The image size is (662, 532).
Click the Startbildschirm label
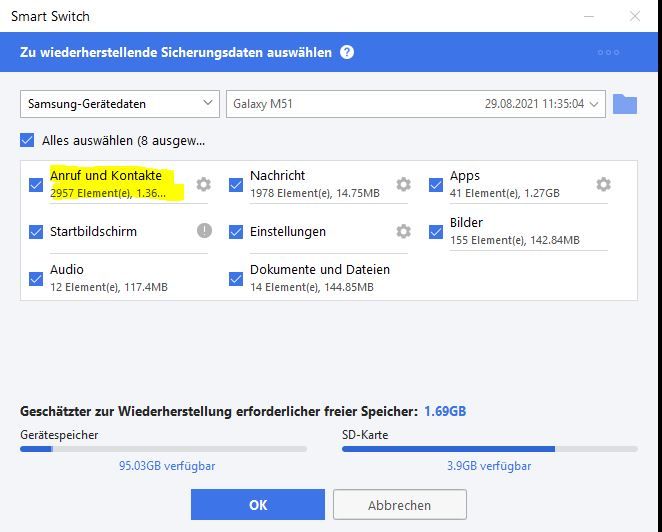coord(93,232)
